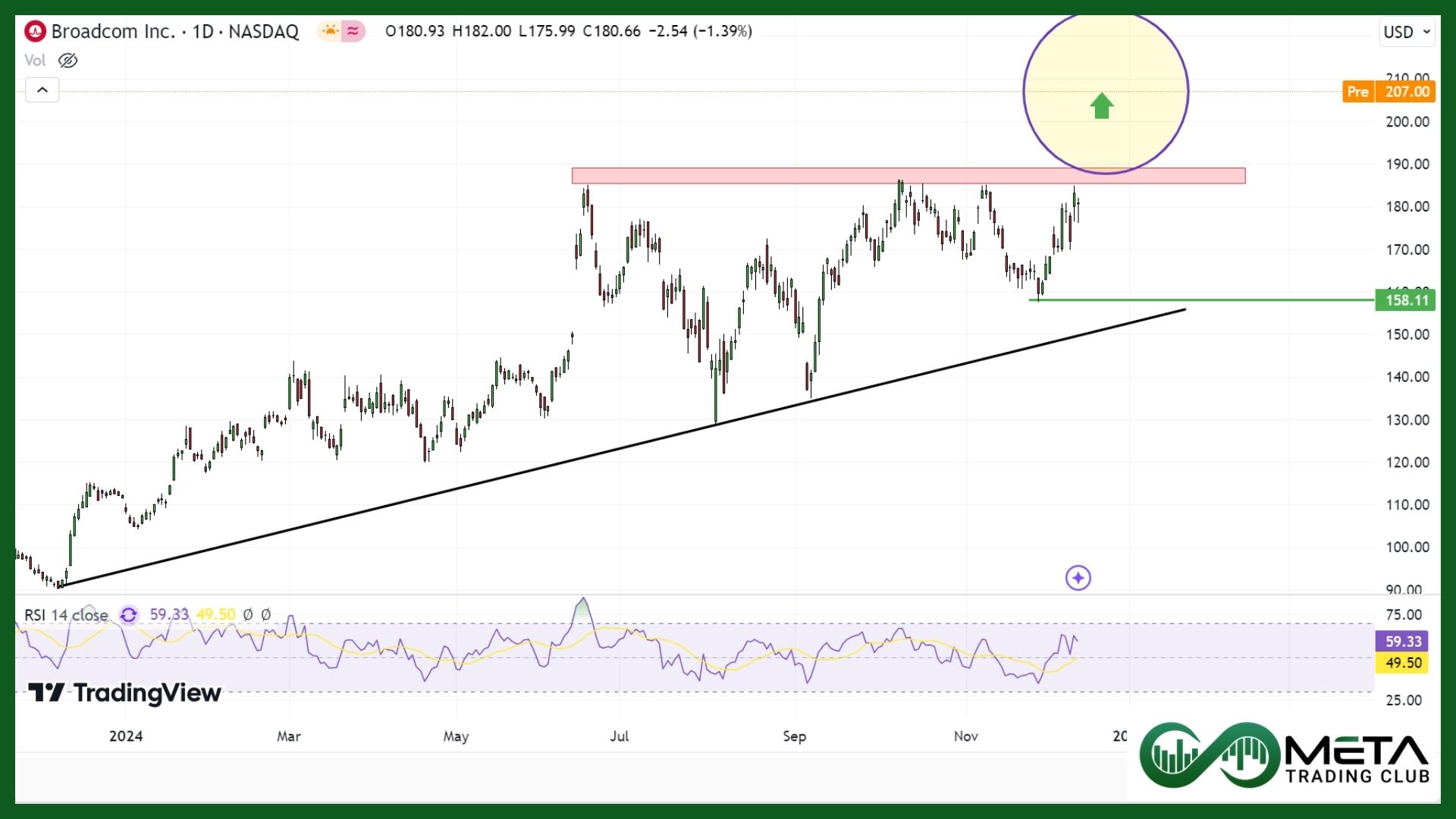Select the Vol indicator label

point(35,61)
